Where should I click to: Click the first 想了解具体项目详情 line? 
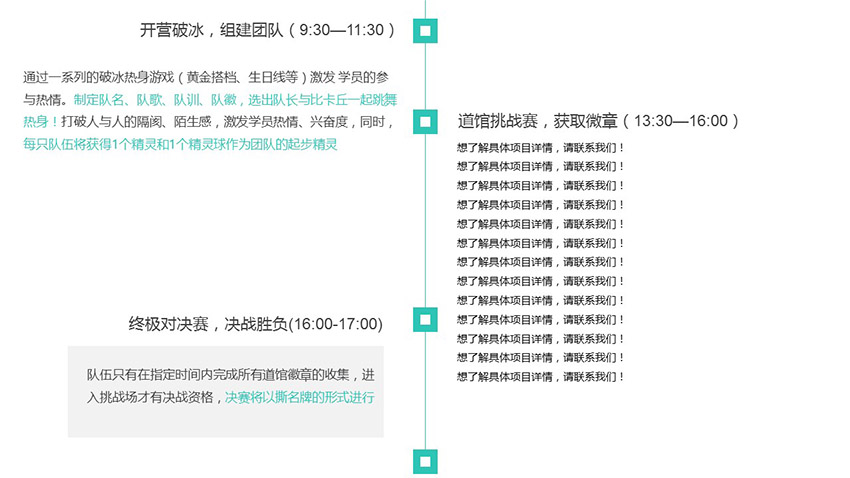540,148
